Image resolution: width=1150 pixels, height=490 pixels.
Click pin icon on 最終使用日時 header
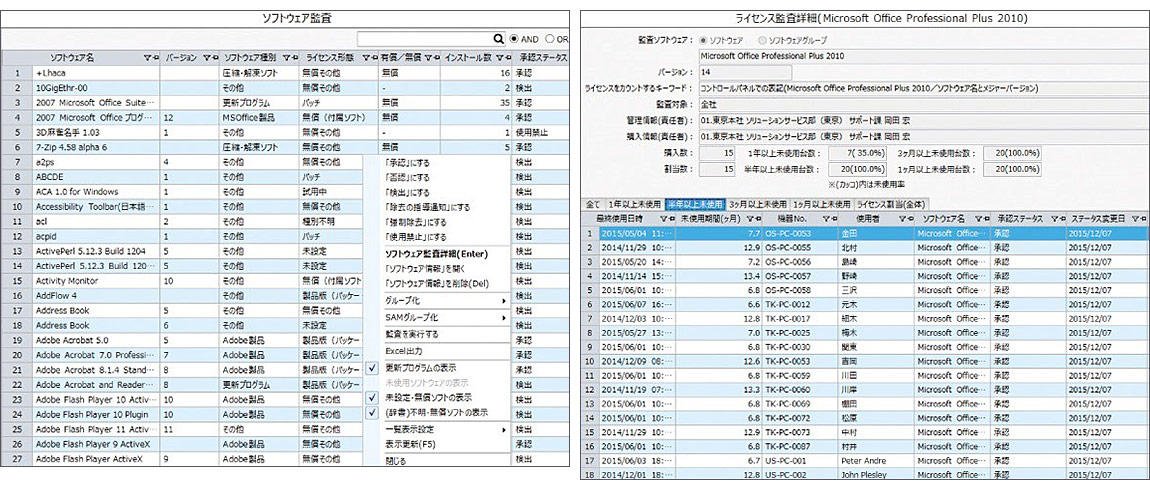(670, 219)
